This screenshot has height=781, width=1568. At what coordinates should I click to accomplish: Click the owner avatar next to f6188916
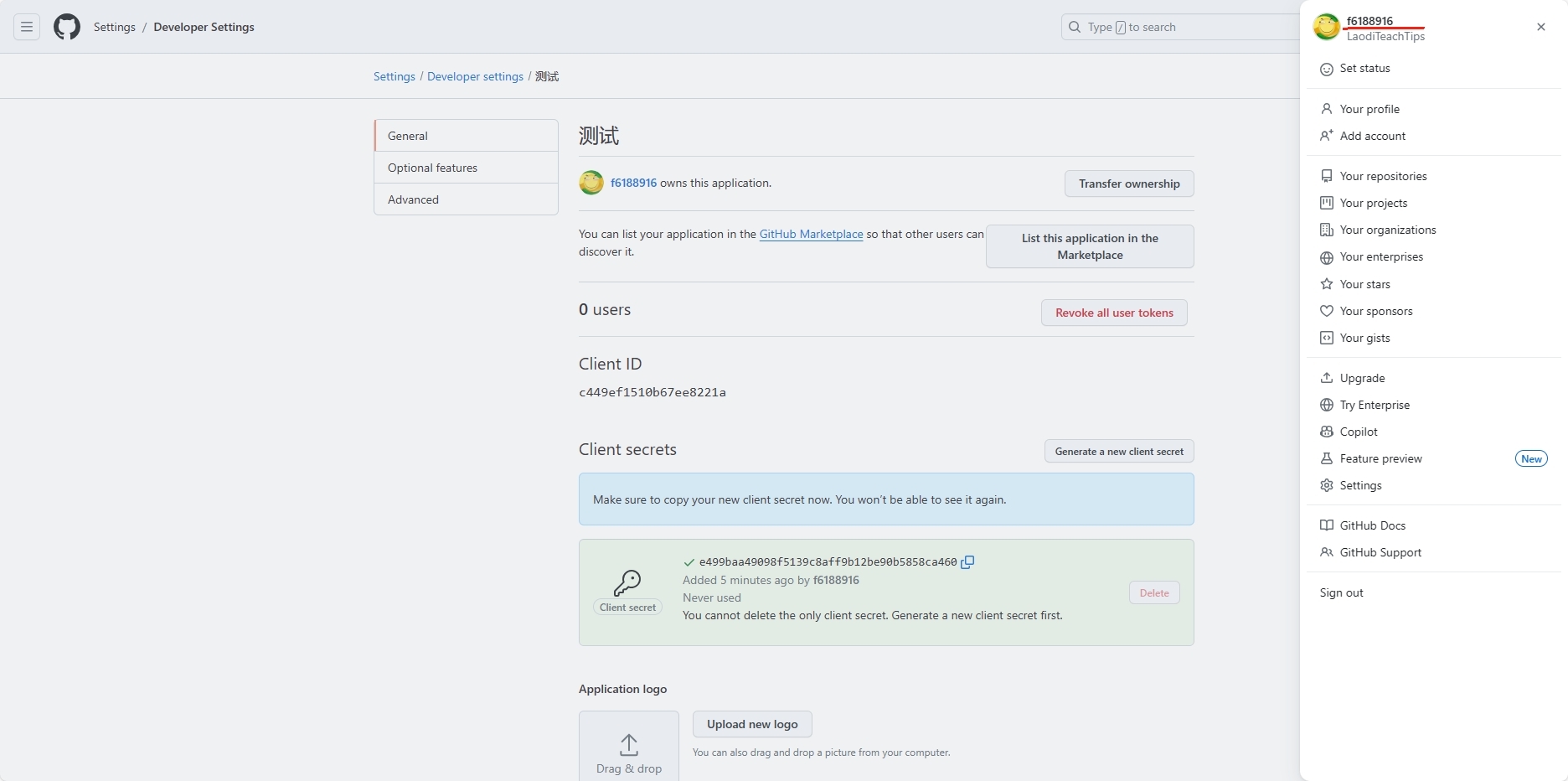point(591,183)
